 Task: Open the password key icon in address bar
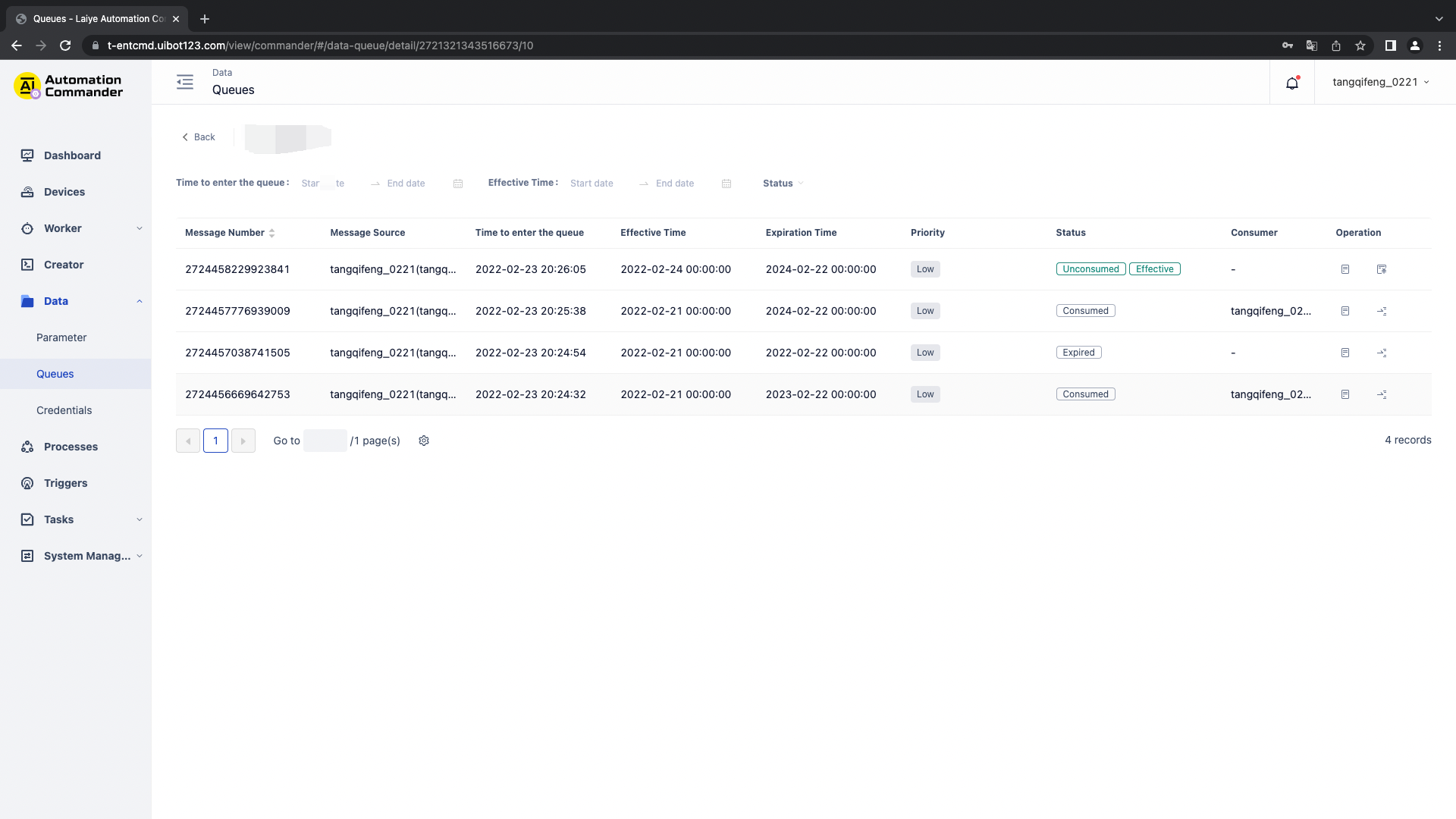click(1288, 45)
